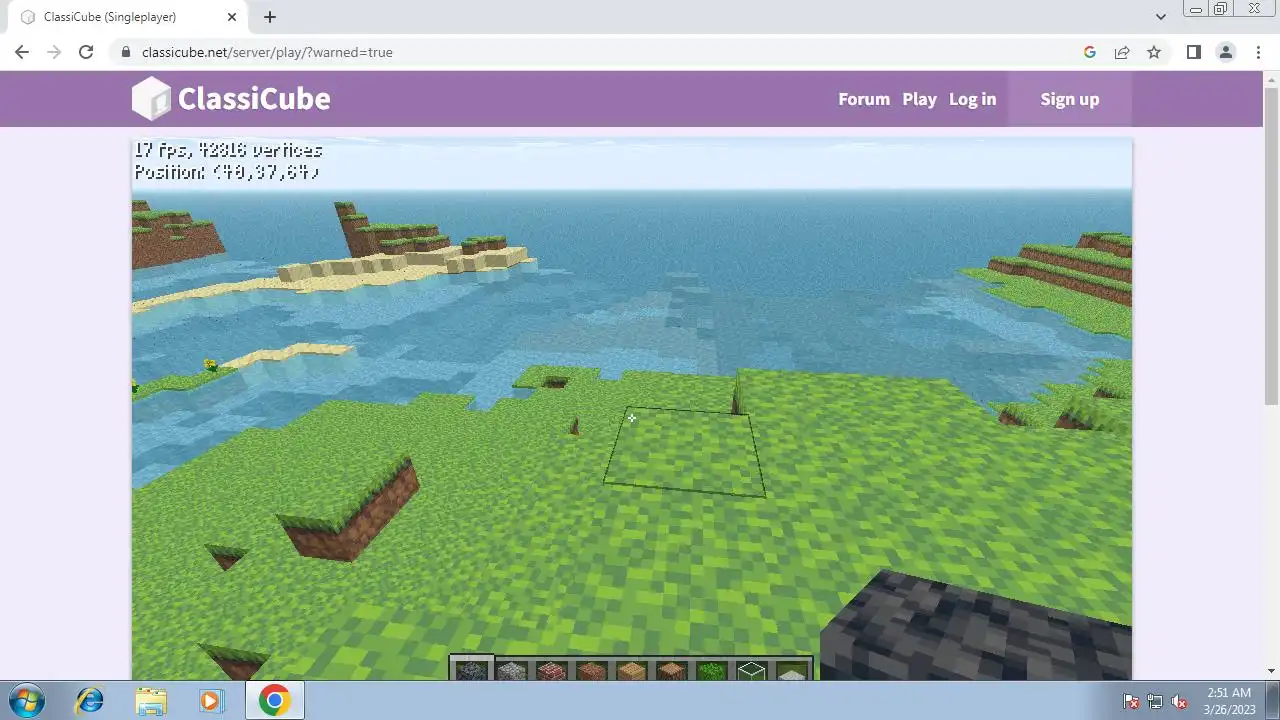The height and width of the screenshot is (720, 1280).
Task: Switch to ClassiCube (Singleplayer) tab
Action: [x=128, y=17]
